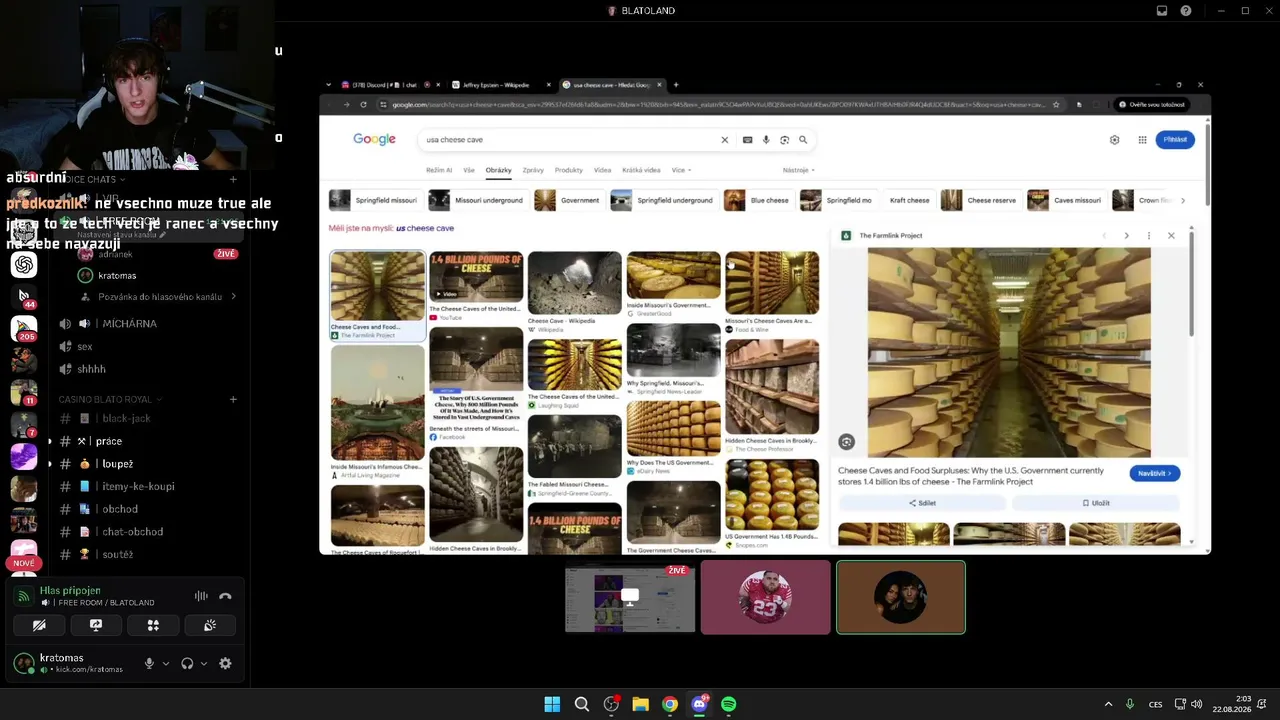Visit the site via Navštívit button
The width and height of the screenshot is (1280, 720).
pyautogui.click(x=1155, y=473)
